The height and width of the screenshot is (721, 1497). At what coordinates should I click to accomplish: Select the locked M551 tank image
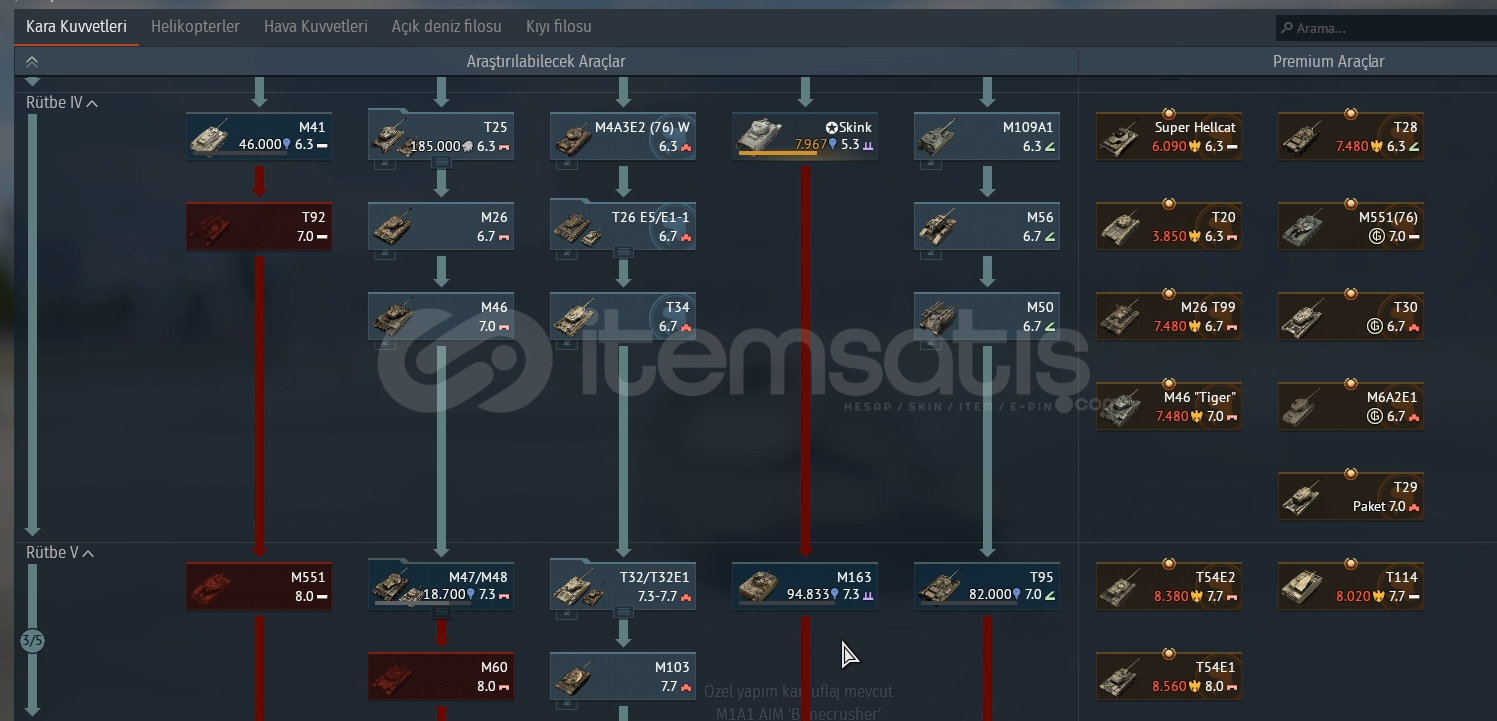[x=212, y=588]
